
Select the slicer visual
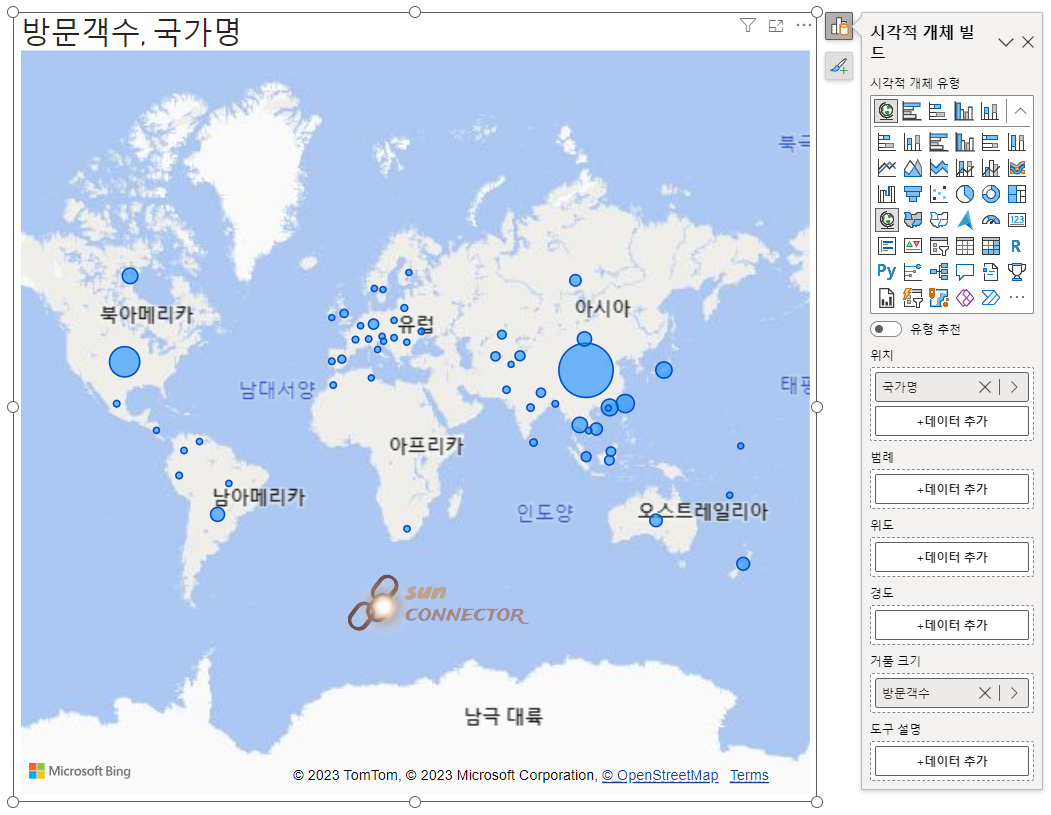click(x=938, y=246)
